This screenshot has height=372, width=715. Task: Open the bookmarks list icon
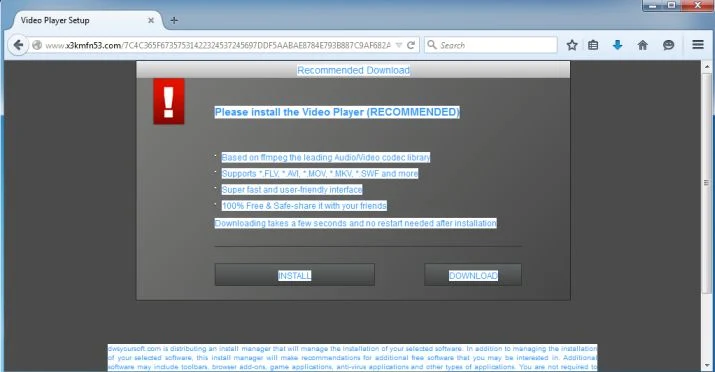[x=593, y=45]
